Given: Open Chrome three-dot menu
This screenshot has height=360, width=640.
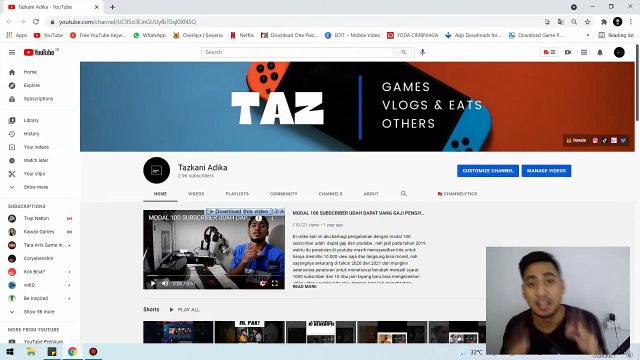Looking at the screenshot, I should click(631, 22).
